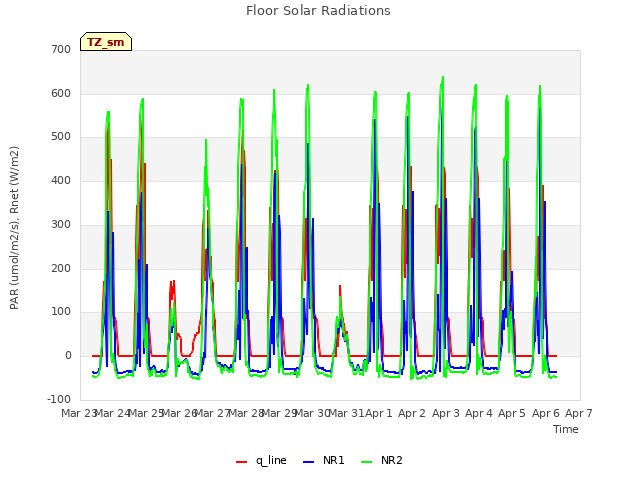640x480 pixels.
Task: Click the q_line legend entry
Action: point(261,460)
